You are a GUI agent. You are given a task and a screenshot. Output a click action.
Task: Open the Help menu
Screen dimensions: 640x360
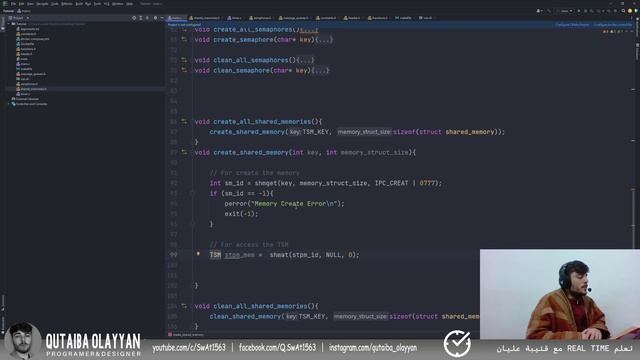(129, 4)
